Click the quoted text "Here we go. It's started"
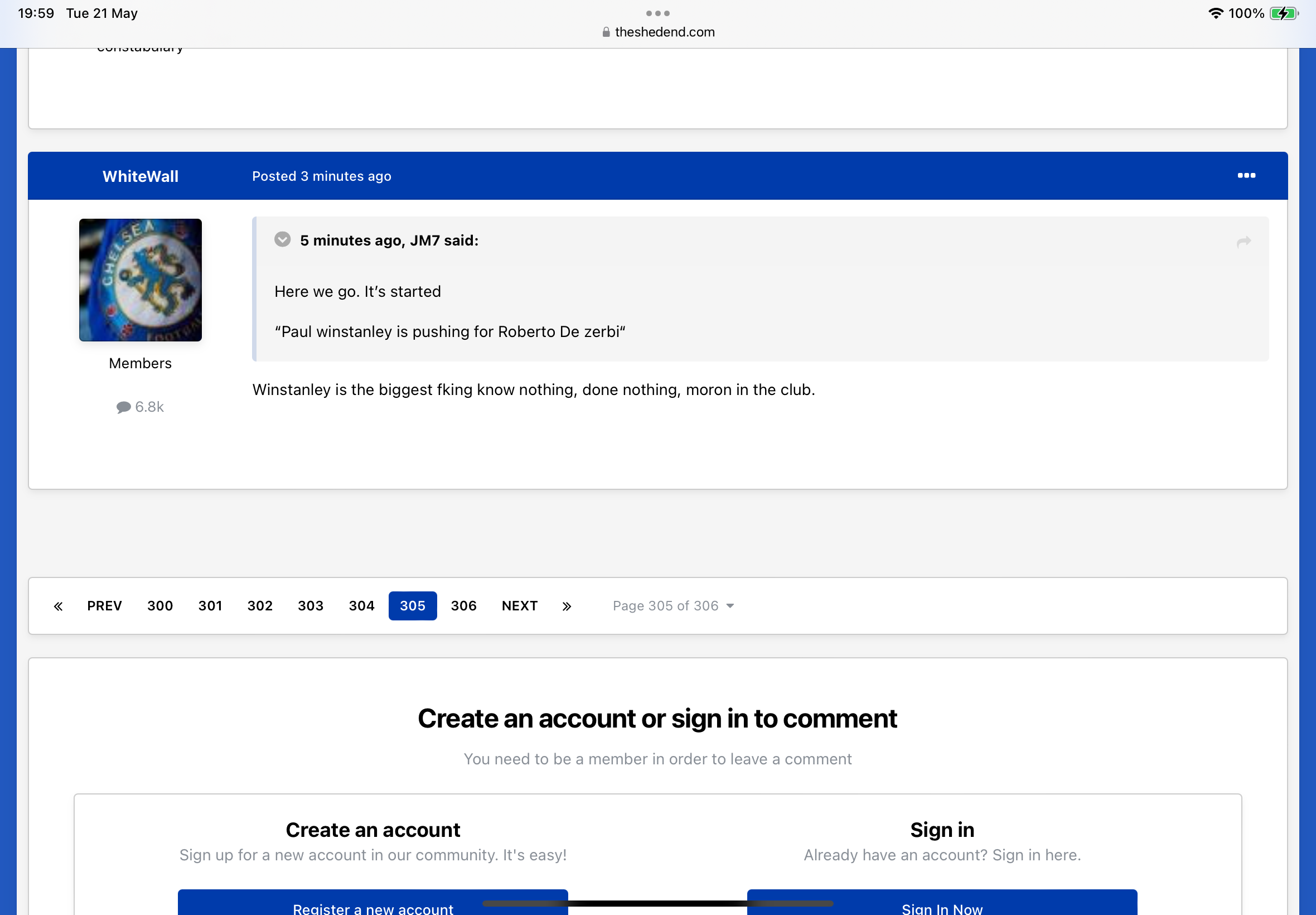 click(x=357, y=291)
